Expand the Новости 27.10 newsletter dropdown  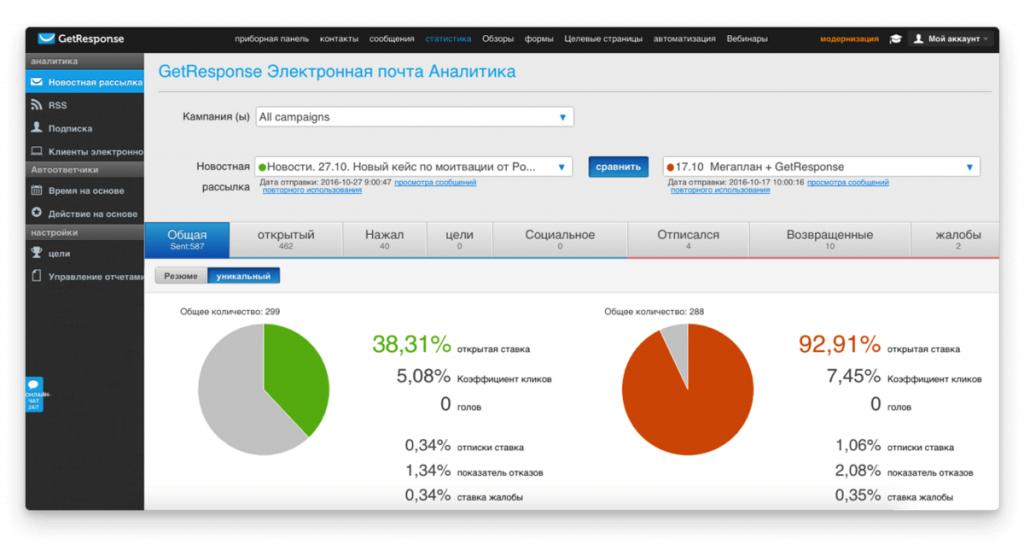coord(413,167)
